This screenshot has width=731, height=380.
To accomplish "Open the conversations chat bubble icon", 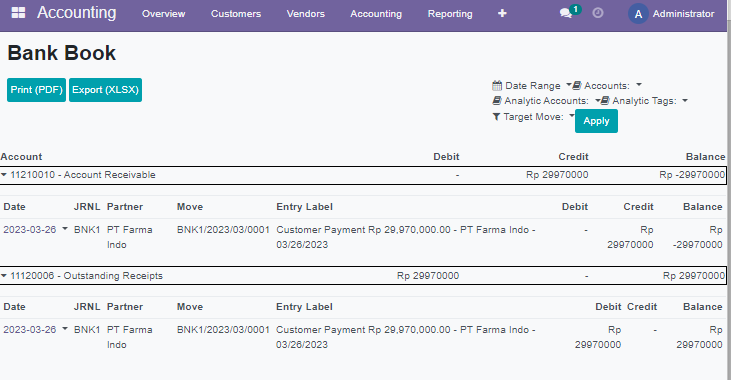I will pos(565,14).
